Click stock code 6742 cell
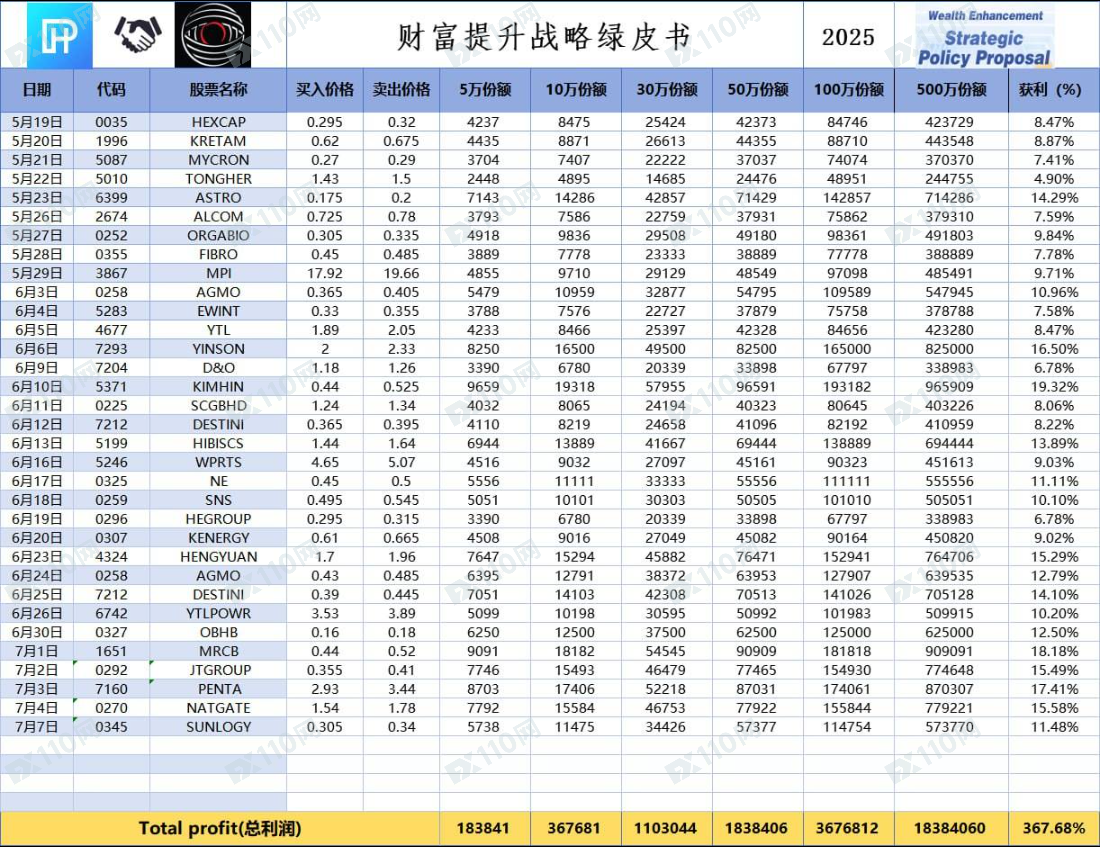The width and height of the screenshot is (1100, 847). [111, 613]
